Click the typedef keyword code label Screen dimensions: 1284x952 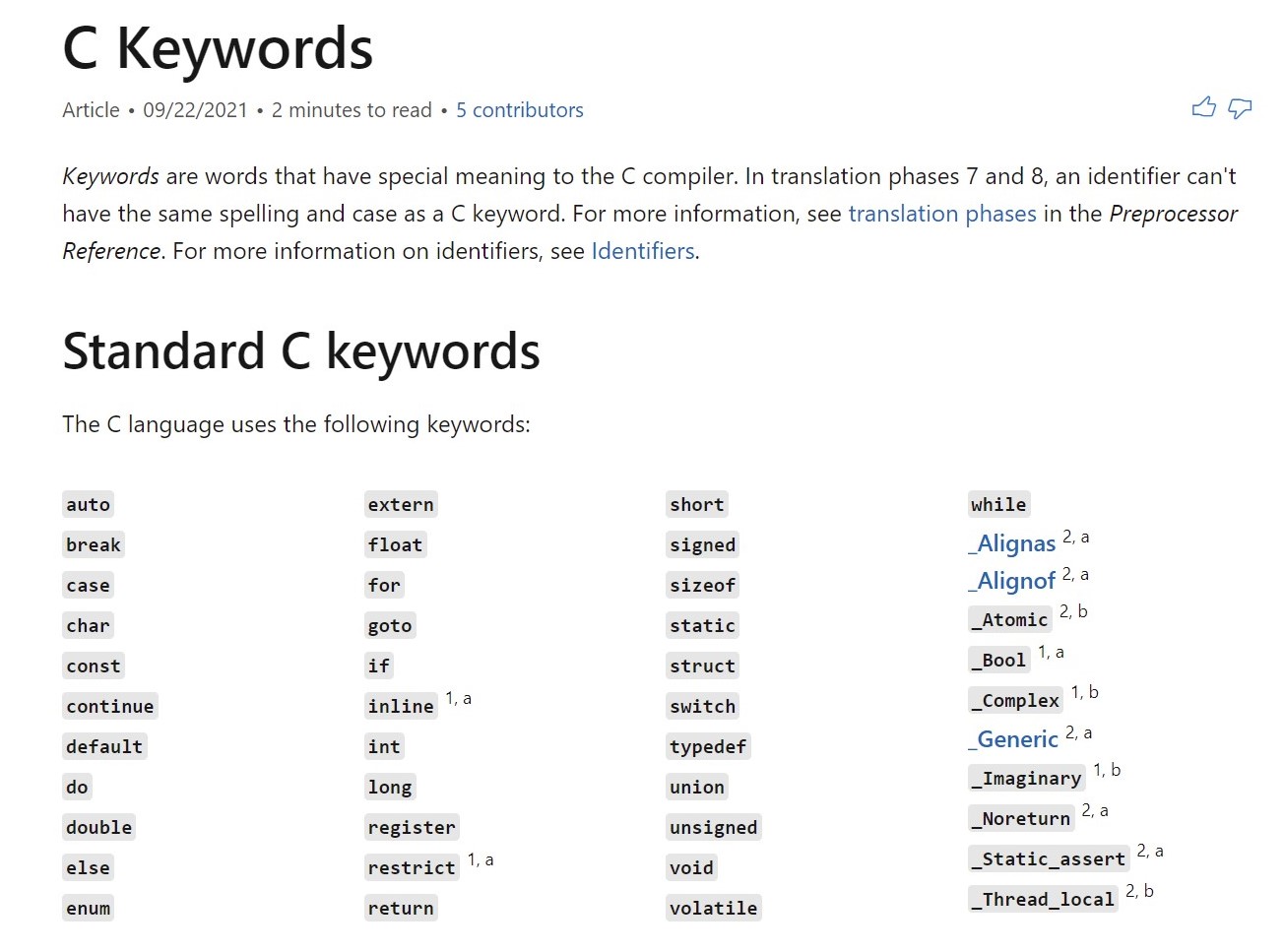pos(707,746)
